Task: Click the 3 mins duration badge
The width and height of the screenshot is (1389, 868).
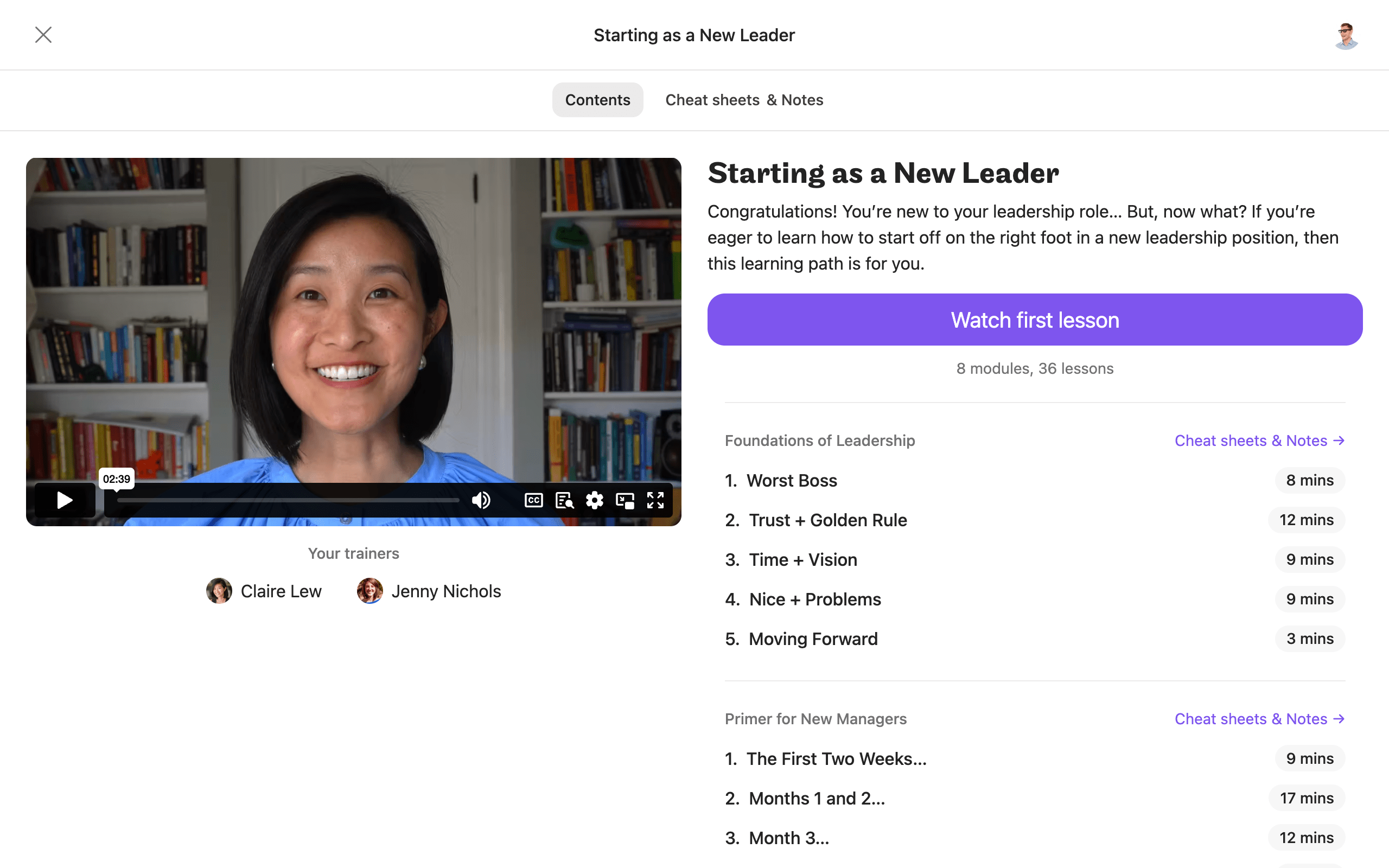Action: coord(1310,639)
